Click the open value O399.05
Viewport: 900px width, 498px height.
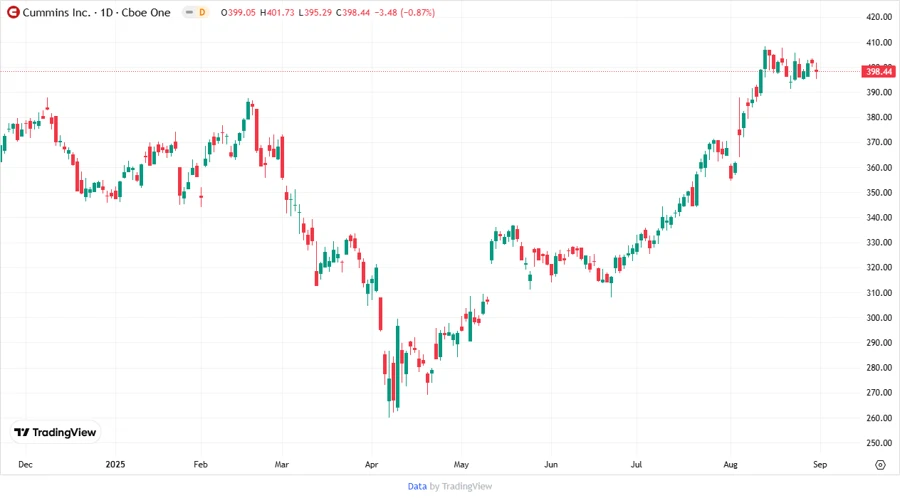(238, 13)
